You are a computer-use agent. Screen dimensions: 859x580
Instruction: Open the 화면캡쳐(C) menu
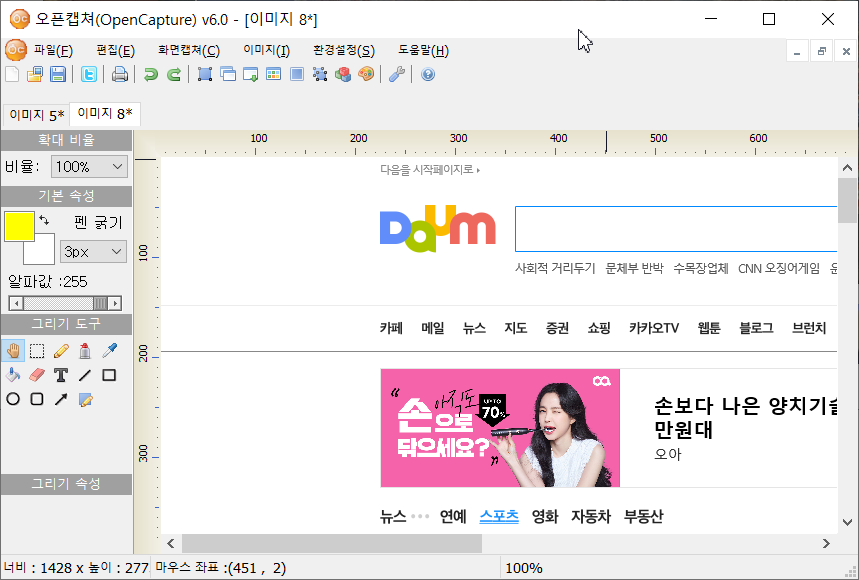click(x=188, y=50)
